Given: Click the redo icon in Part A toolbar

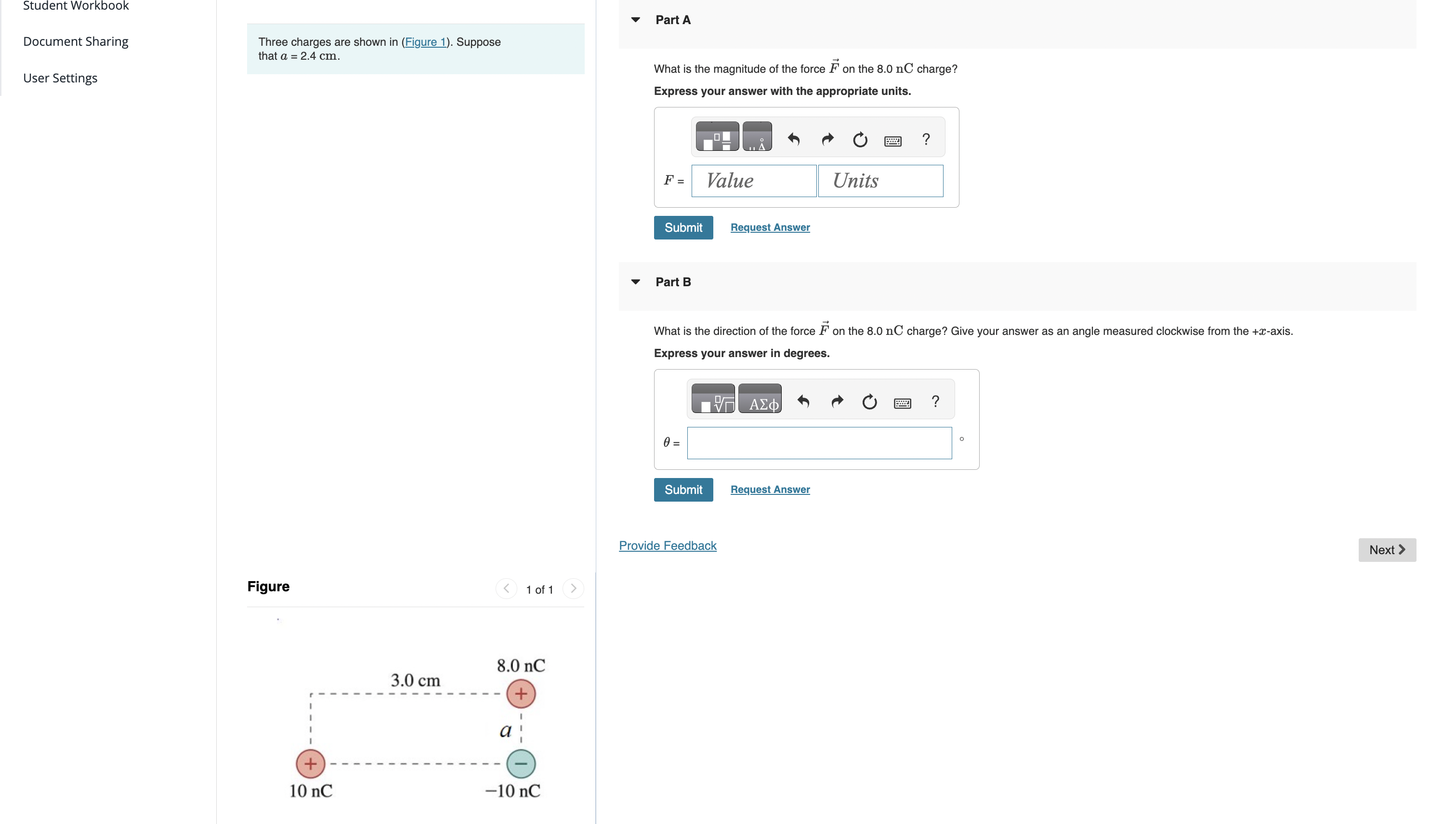Looking at the screenshot, I should point(826,139).
